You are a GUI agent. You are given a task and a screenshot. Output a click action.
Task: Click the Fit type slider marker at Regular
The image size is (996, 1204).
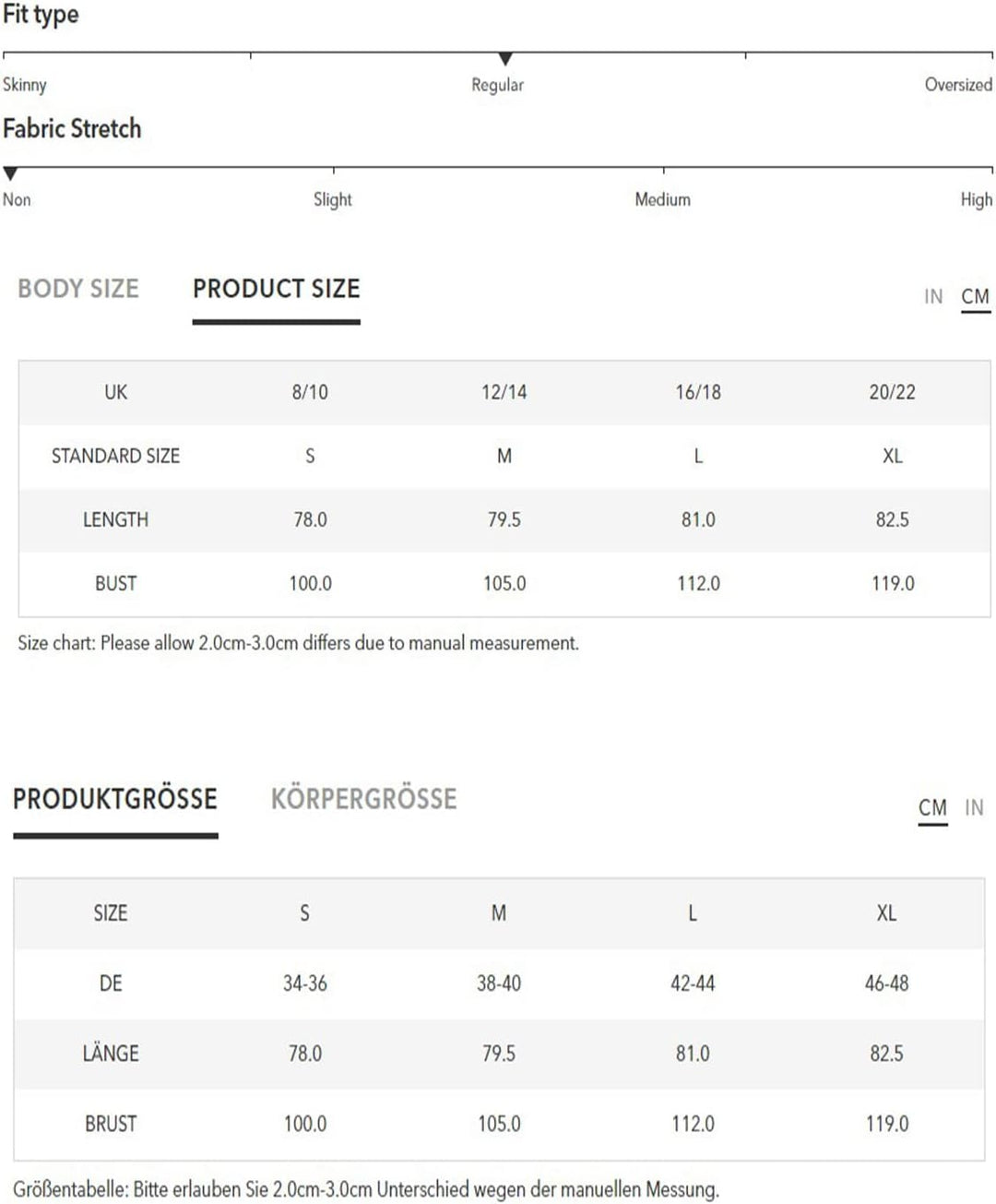[x=505, y=59]
